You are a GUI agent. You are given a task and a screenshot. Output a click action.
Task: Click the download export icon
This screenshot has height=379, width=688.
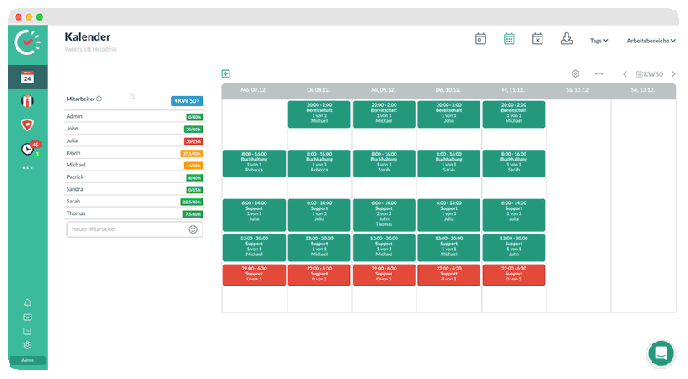(x=567, y=39)
